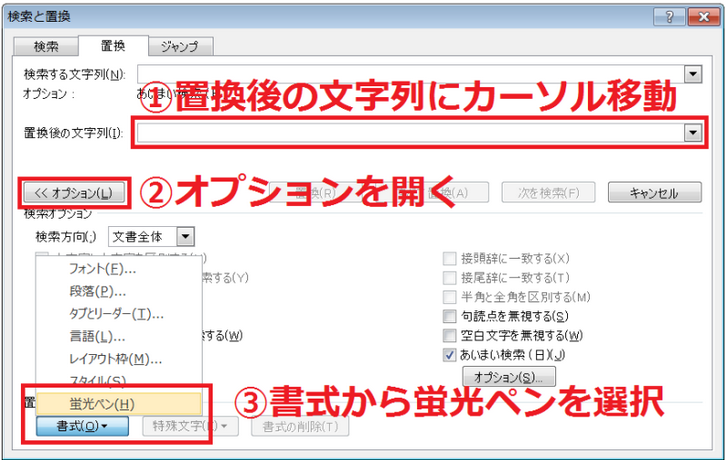Close the 検索と置換 dialog
Screen dimensions: 726x460
(x=698, y=15)
